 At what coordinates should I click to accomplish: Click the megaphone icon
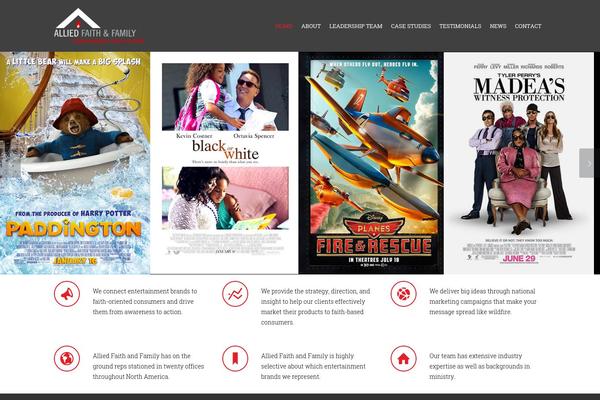tap(67, 294)
